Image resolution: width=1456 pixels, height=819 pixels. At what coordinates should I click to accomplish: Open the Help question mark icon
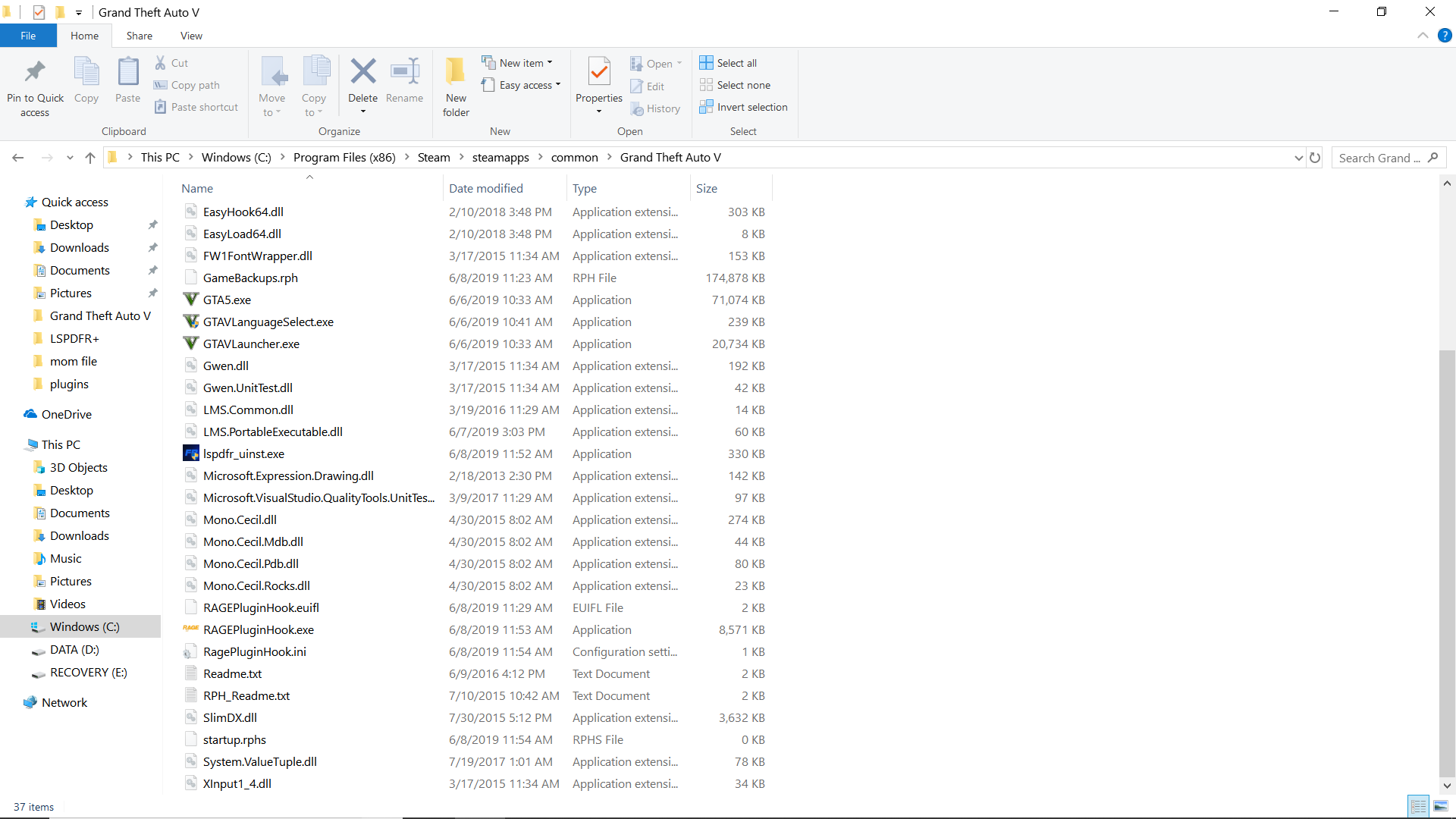pos(1445,36)
